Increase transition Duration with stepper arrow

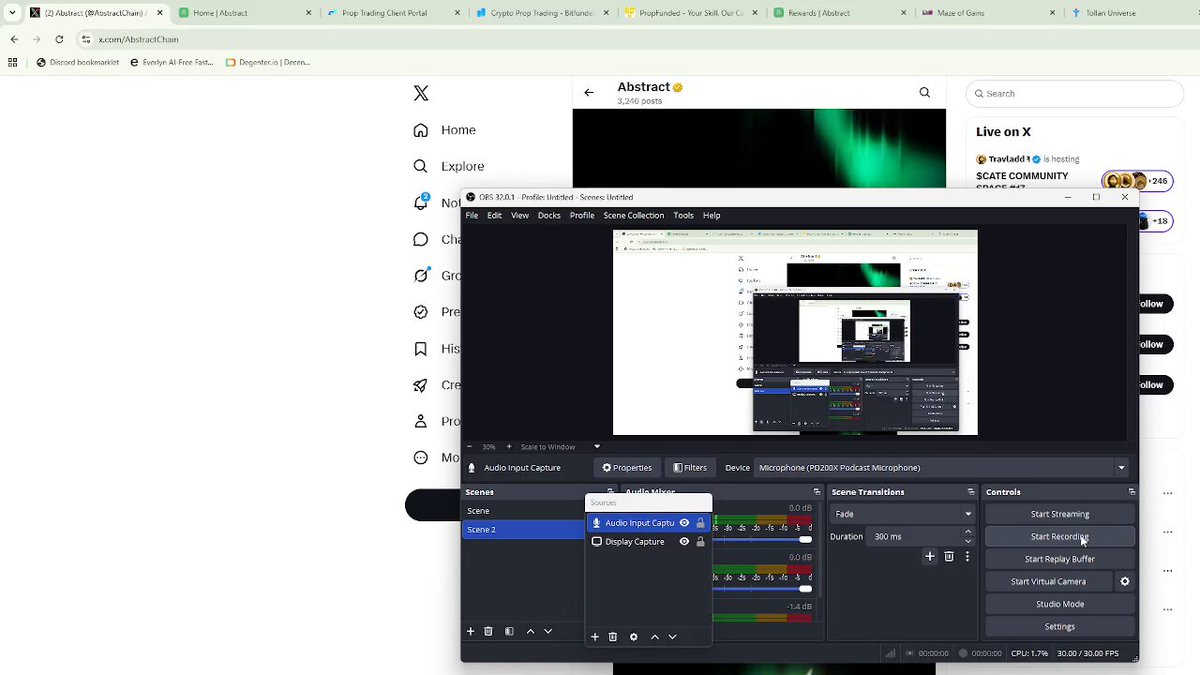[967, 533]
